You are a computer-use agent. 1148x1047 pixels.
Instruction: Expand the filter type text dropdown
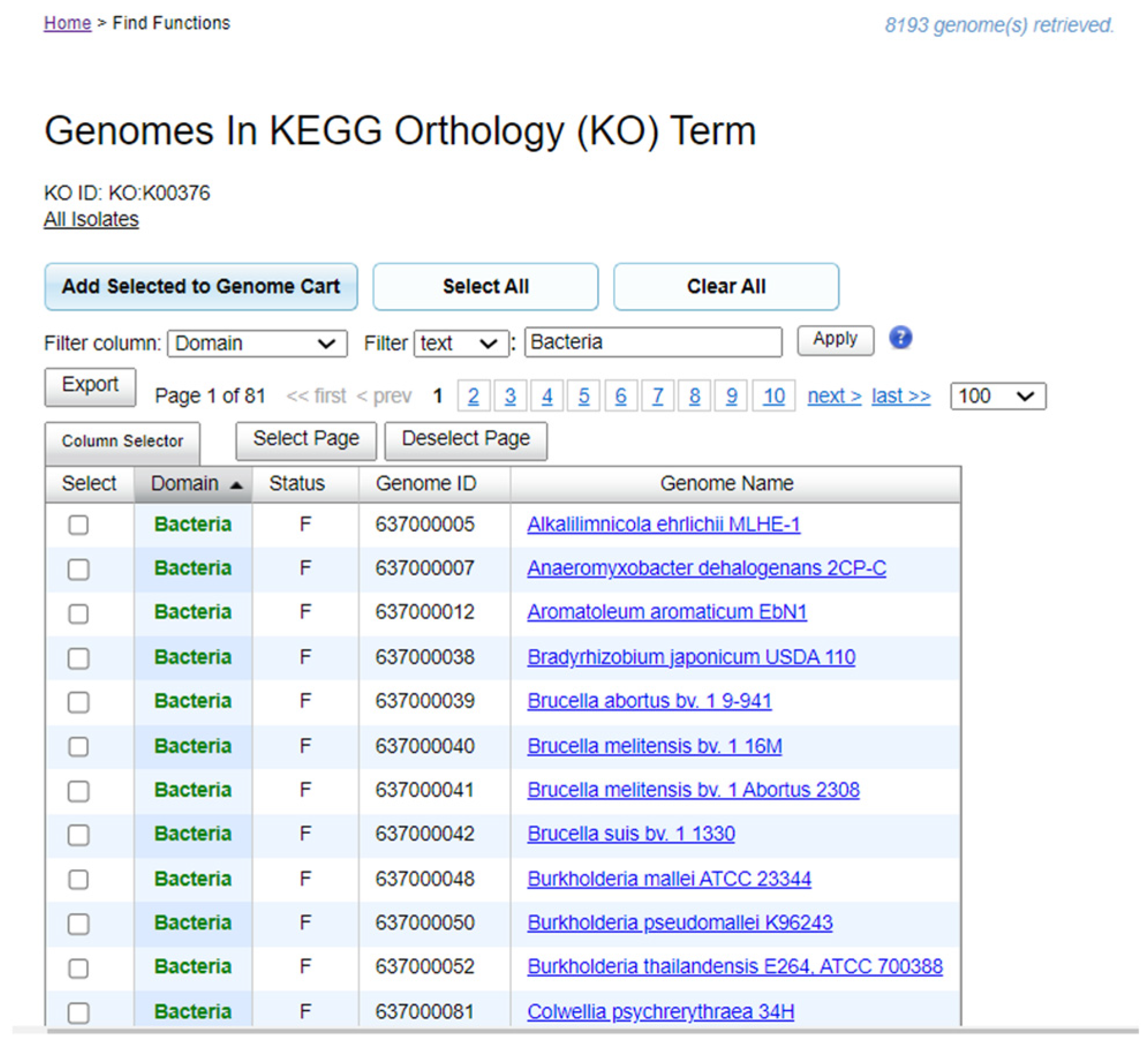460,343
